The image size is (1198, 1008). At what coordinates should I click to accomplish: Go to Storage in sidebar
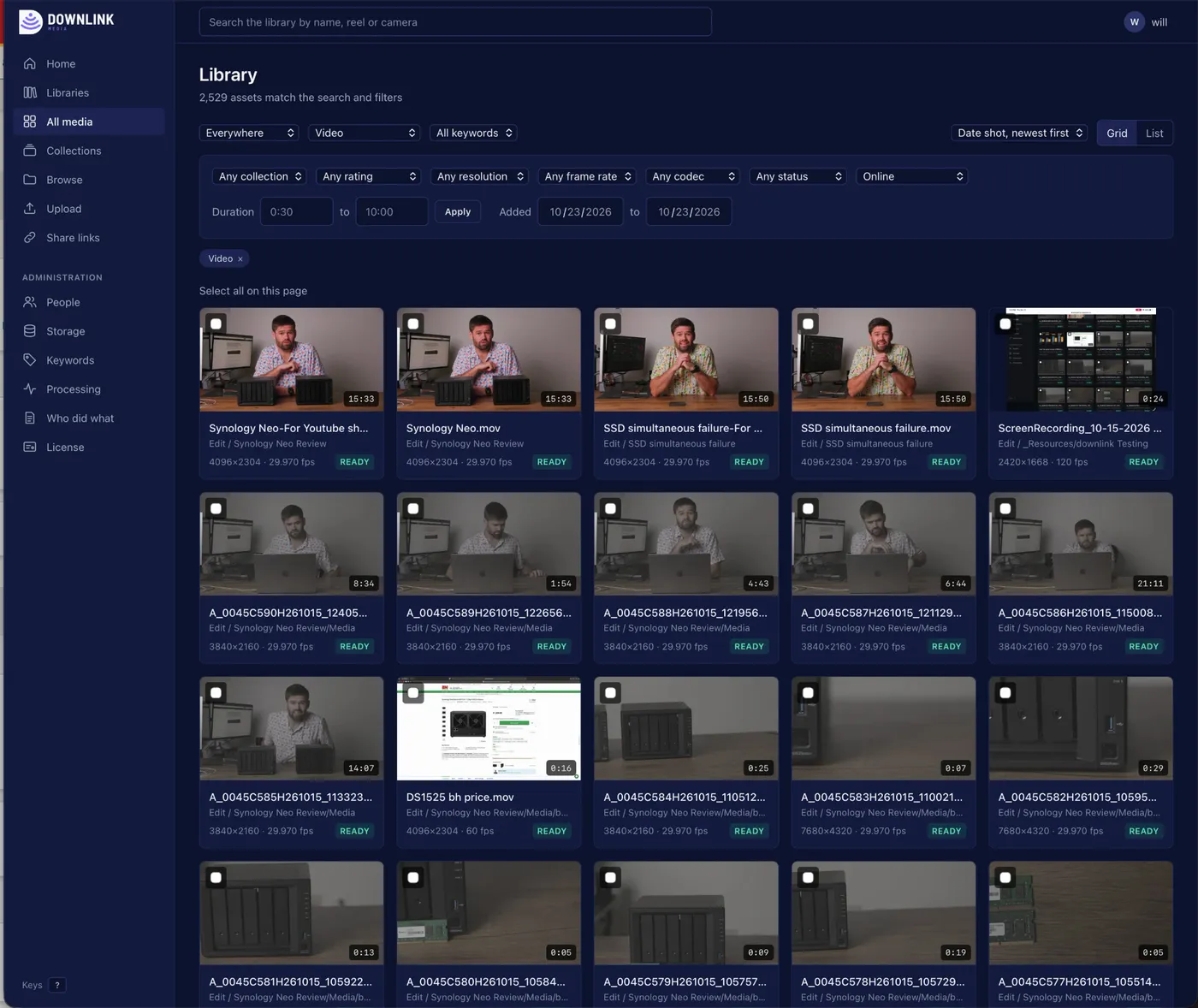tap(66, 331)
